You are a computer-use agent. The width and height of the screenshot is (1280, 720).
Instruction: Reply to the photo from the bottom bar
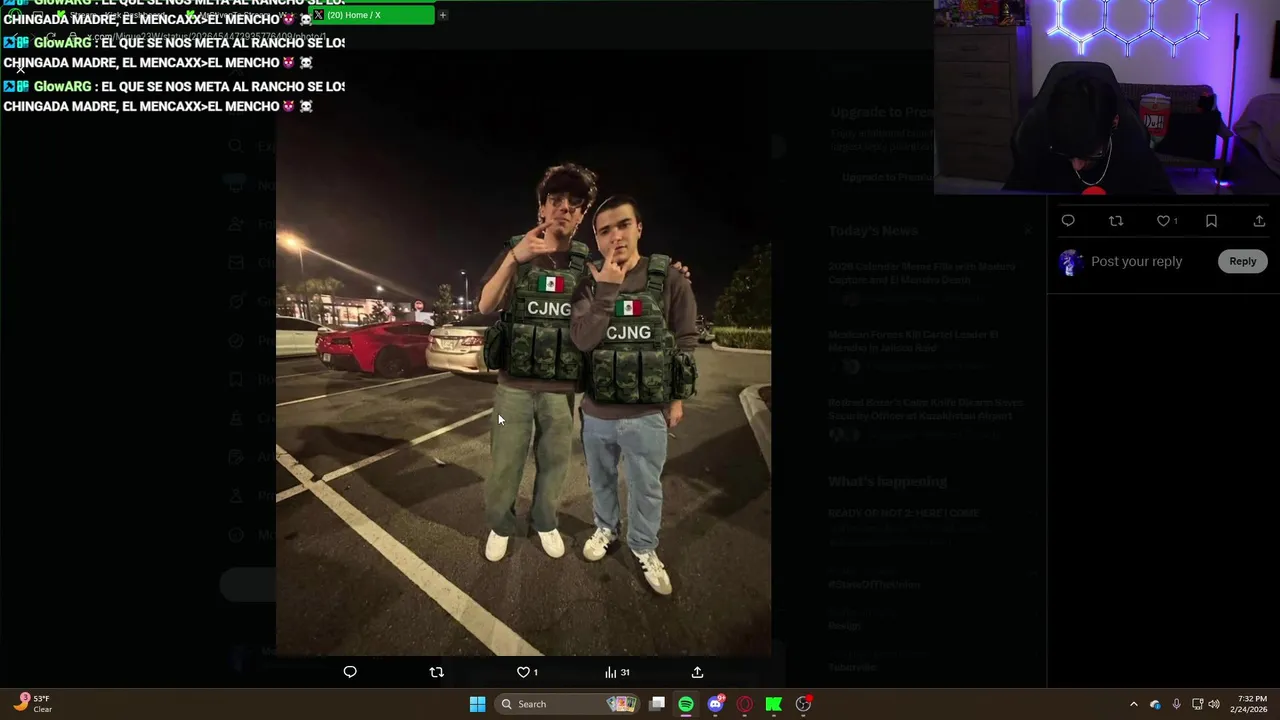[x=350, y=672]
